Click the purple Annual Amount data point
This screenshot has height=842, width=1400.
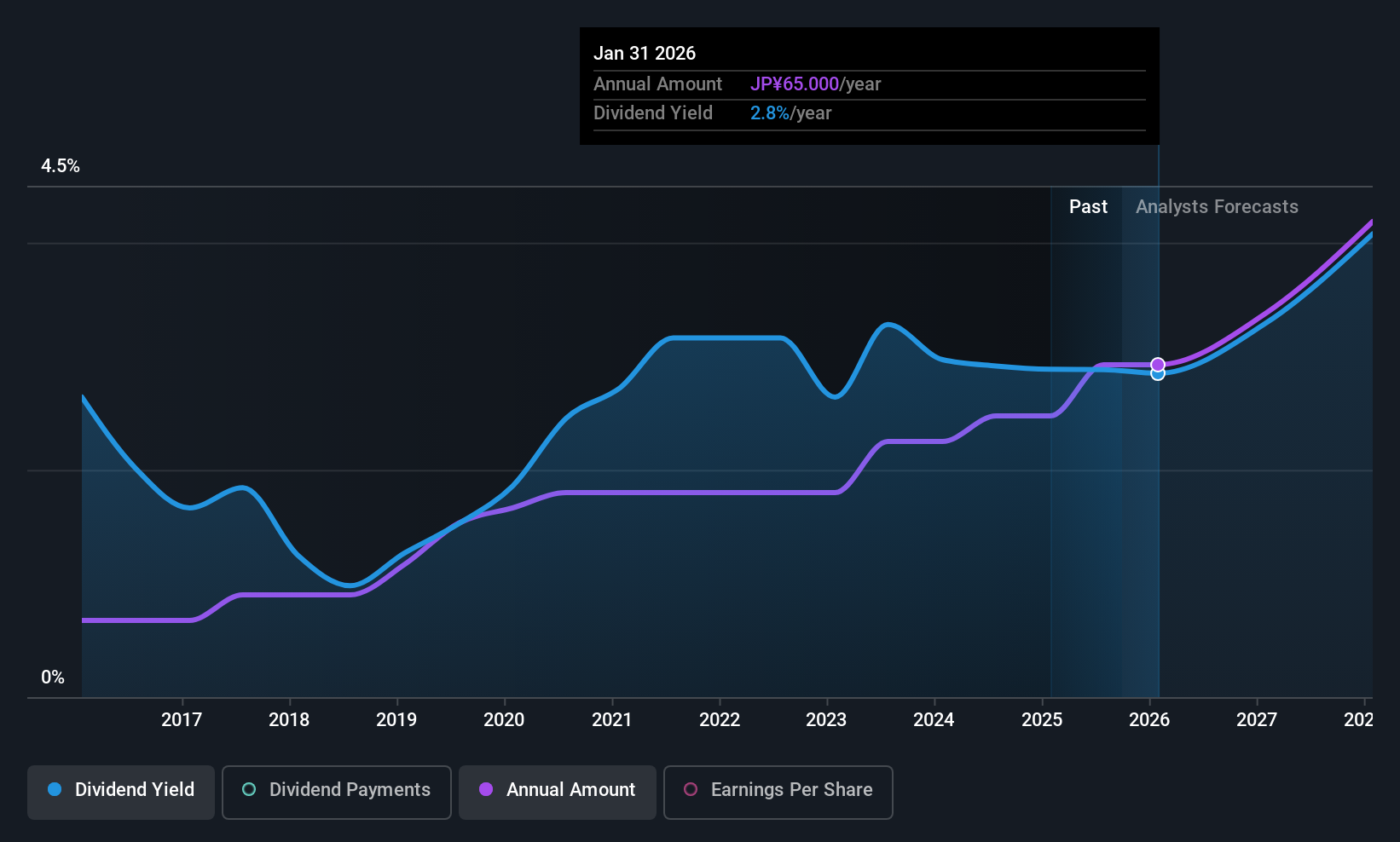click(x=1158, y=365)
